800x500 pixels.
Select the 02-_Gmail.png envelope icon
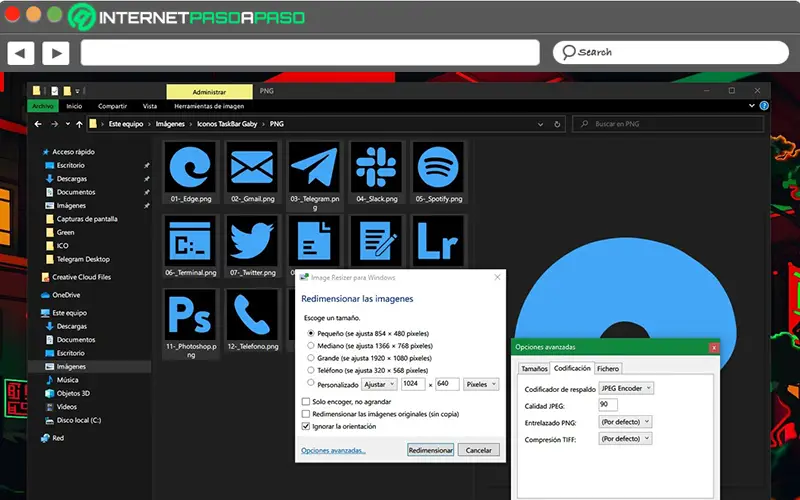coord(252,172)
